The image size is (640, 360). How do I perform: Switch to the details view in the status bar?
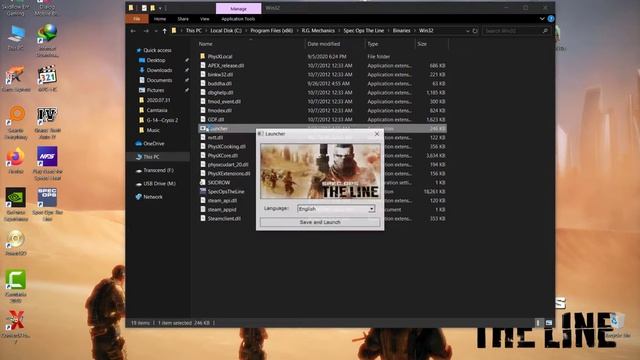(538, 323)
